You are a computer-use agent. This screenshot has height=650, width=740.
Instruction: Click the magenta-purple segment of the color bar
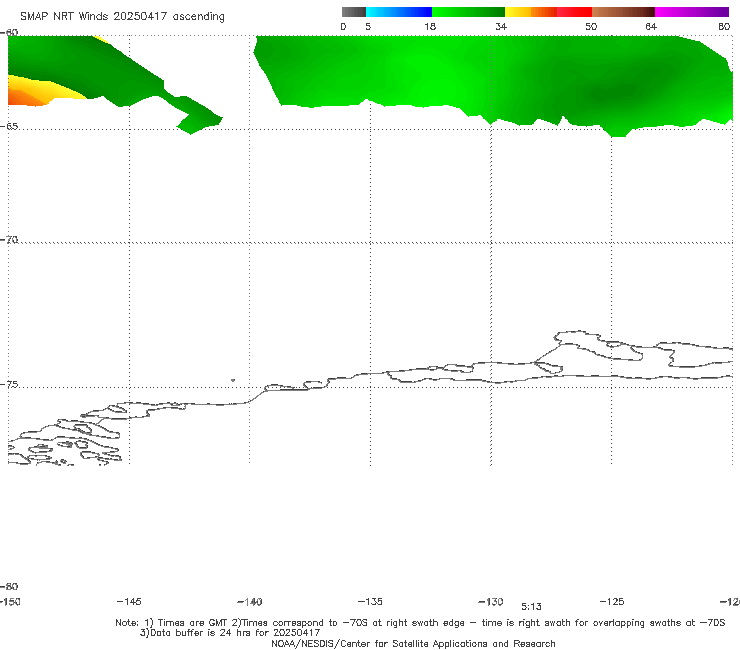tap(692, 12)
